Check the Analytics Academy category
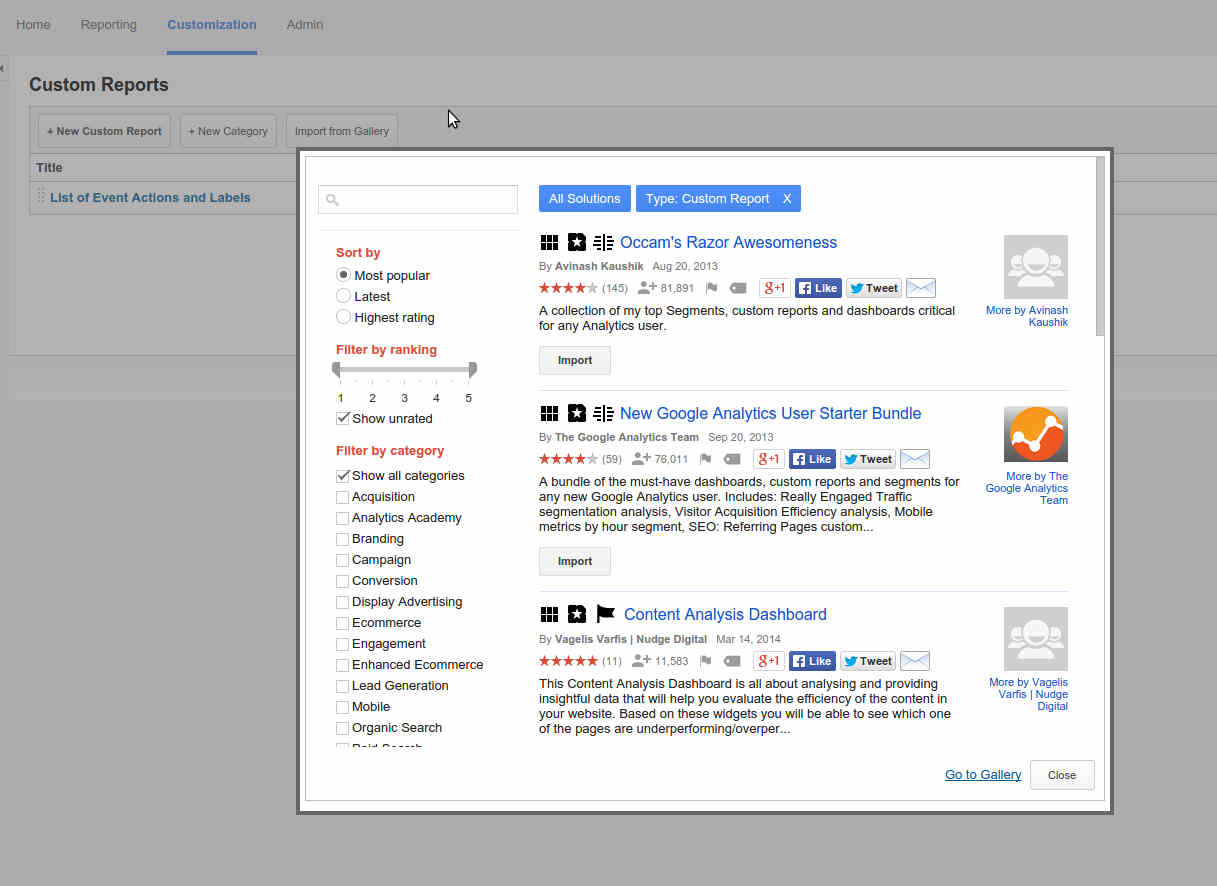Image resolution: width=1217 pixels, height=886 pixels. pyautogui.click(x=343, y=518)
